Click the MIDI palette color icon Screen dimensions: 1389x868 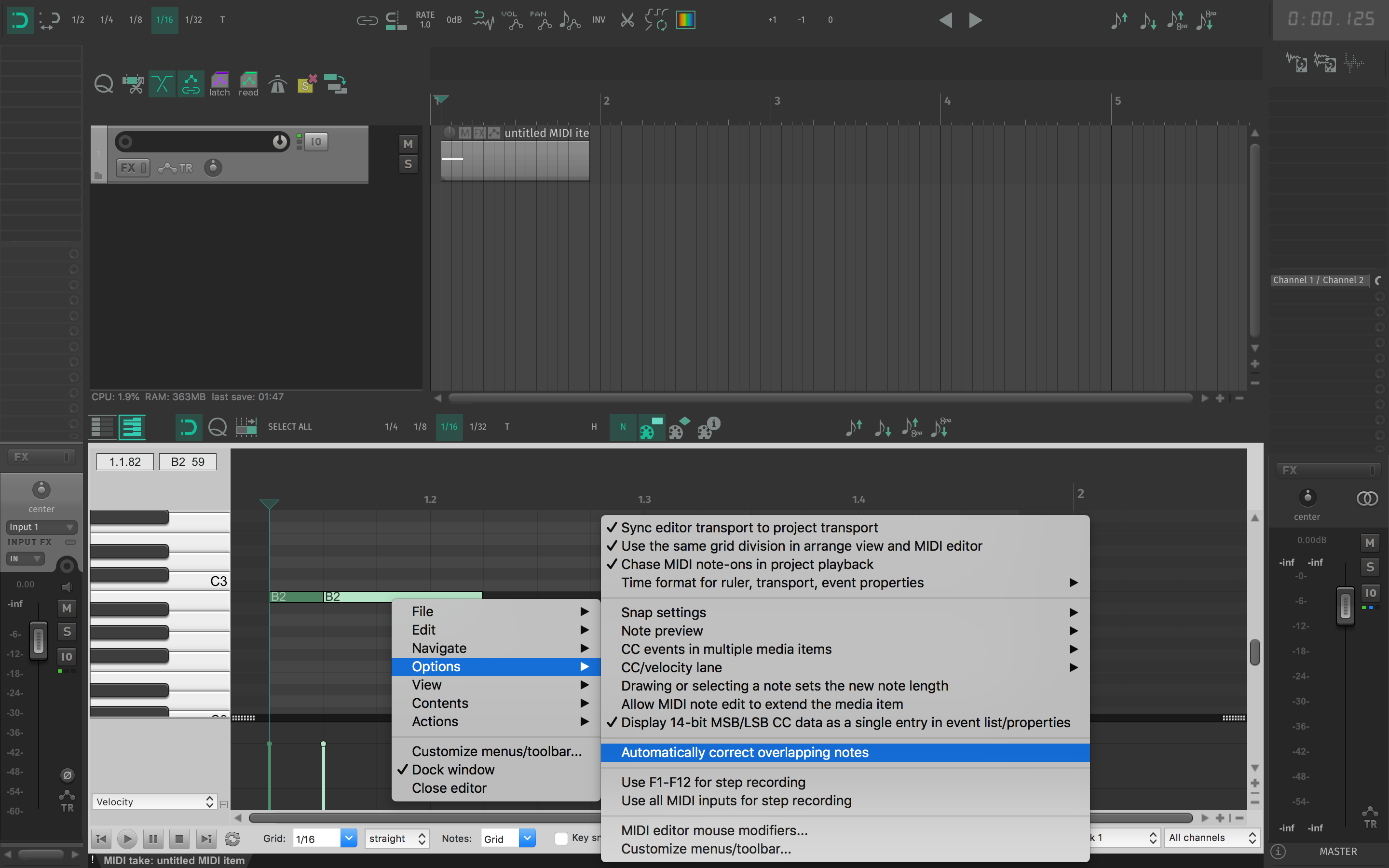click(652, 428)
